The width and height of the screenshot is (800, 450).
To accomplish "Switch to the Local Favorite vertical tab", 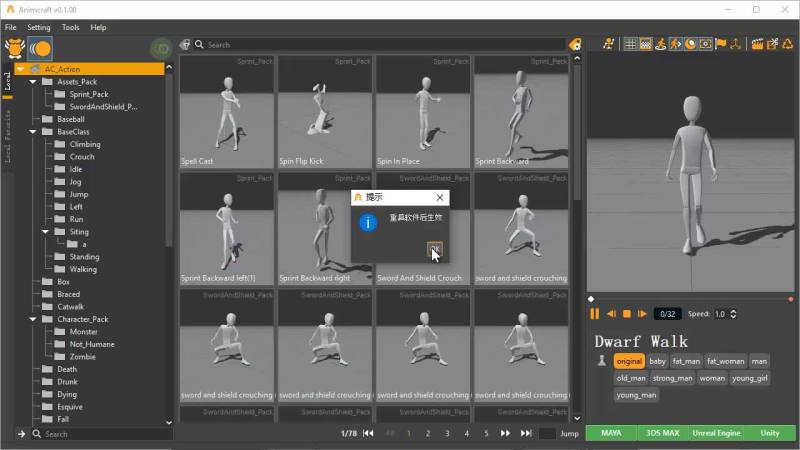I will pos(7,136).
